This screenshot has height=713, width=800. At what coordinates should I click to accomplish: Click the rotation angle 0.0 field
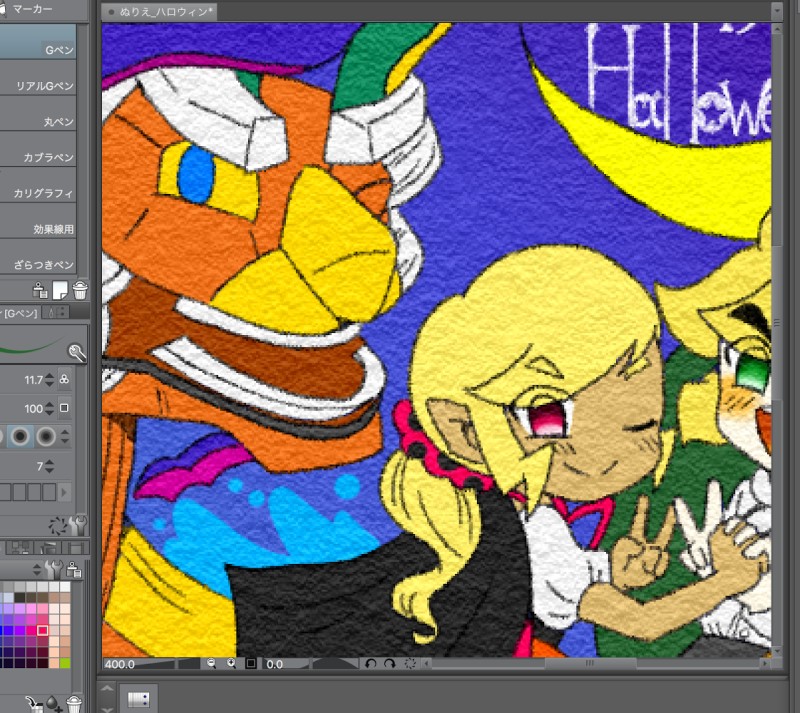[x=276, y=665]
